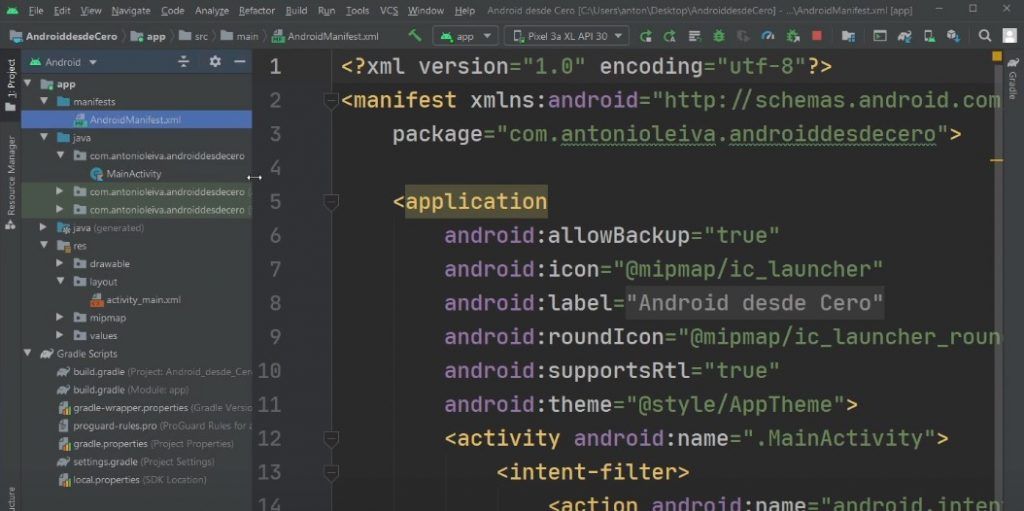Open the Analyze menu
The width and height of the screenshot is (1024, 511).
pos(212,10)
